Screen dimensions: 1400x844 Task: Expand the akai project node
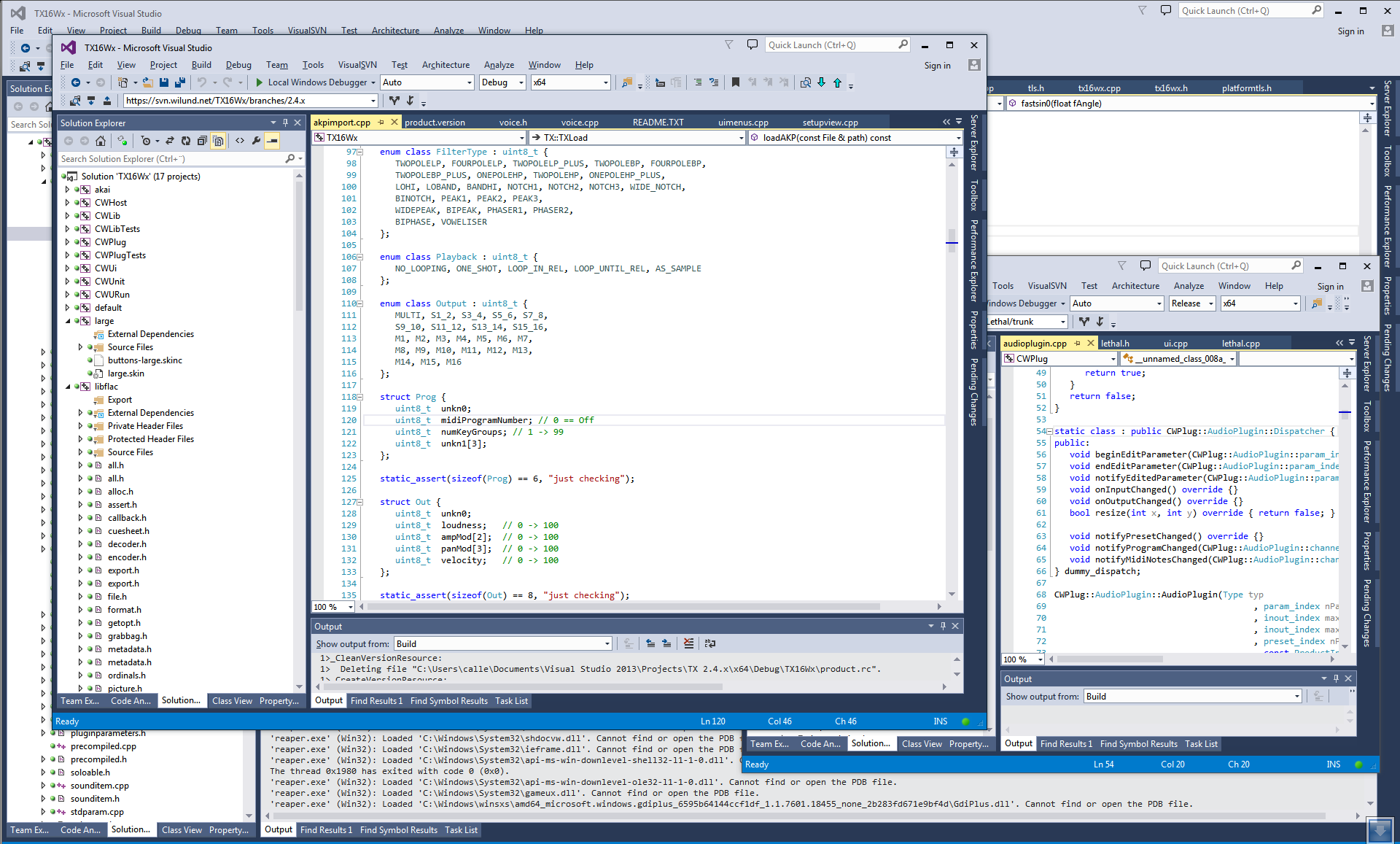[x=68, y=190]
